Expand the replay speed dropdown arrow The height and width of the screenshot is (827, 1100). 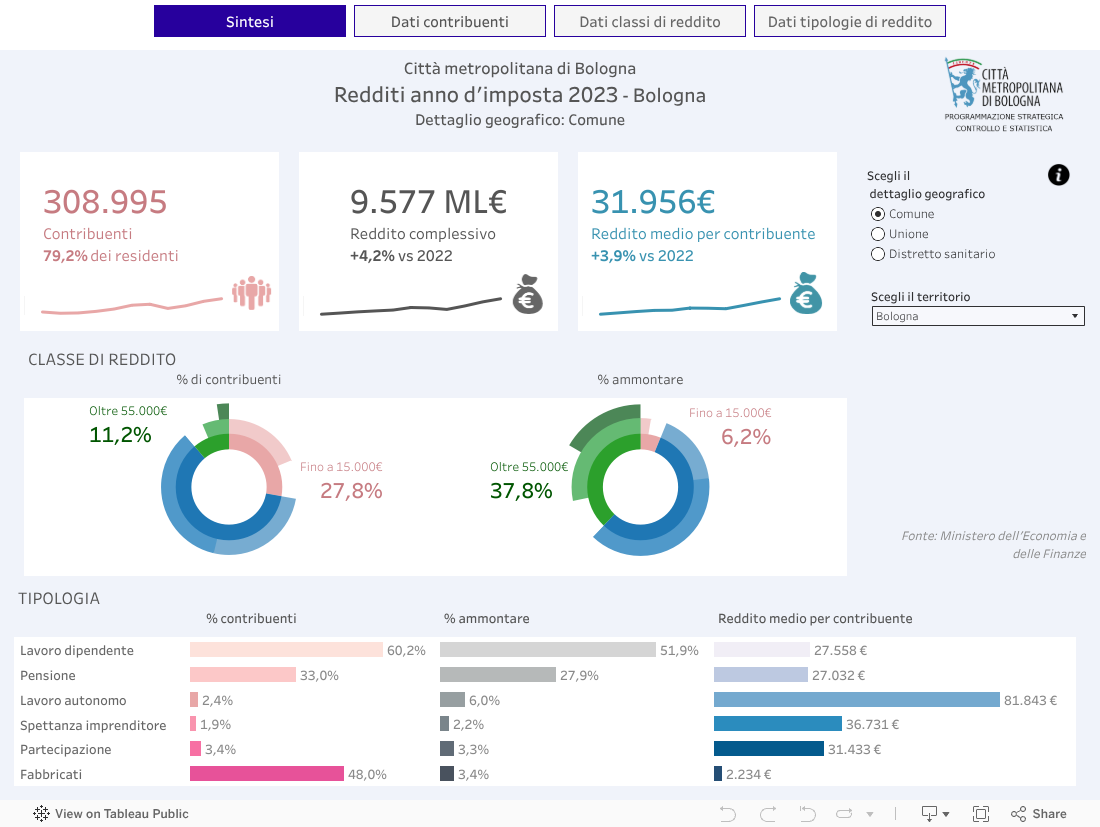pyautogui.click(x=870, y=814)
